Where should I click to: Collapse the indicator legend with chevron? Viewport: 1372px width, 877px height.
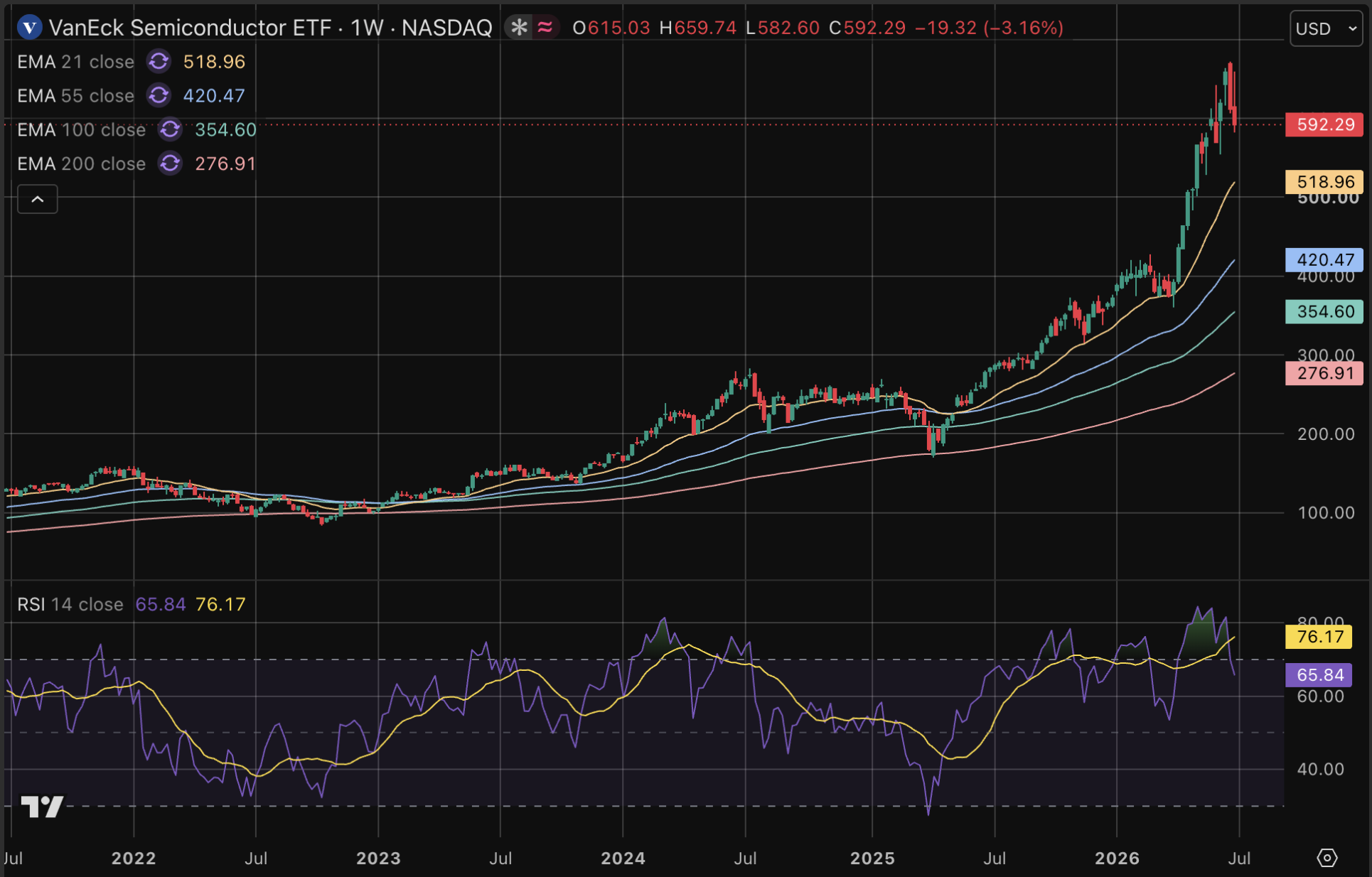pos(38,199)
